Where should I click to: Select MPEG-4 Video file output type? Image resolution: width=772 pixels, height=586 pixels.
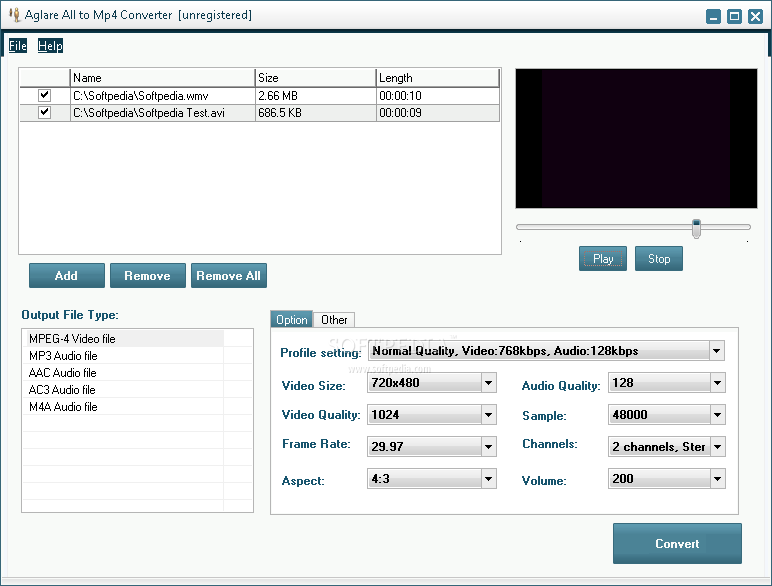[x=123, y=339]
